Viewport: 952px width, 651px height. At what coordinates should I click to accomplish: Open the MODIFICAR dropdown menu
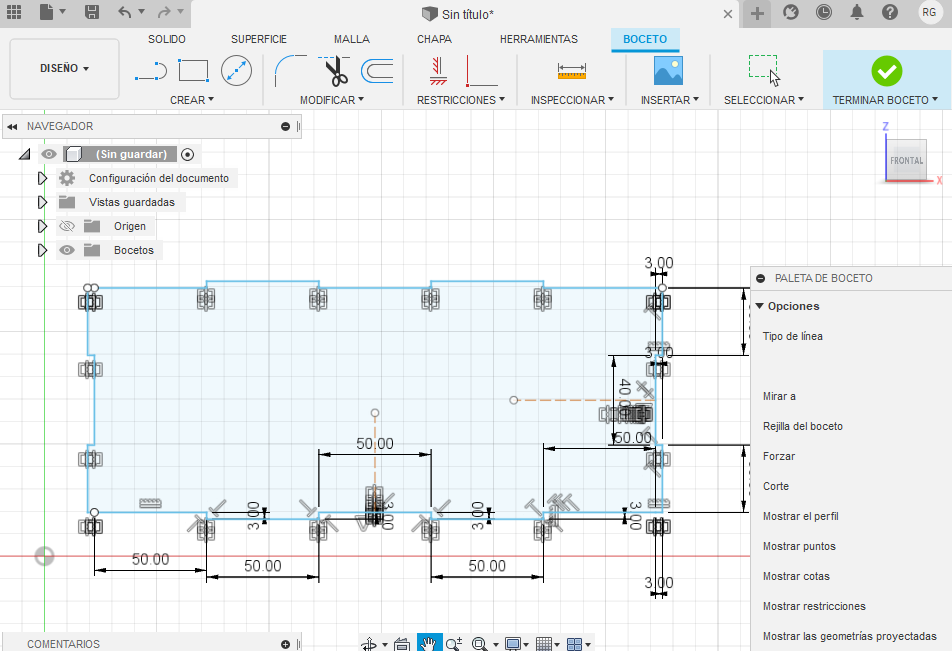click(332, 100)
